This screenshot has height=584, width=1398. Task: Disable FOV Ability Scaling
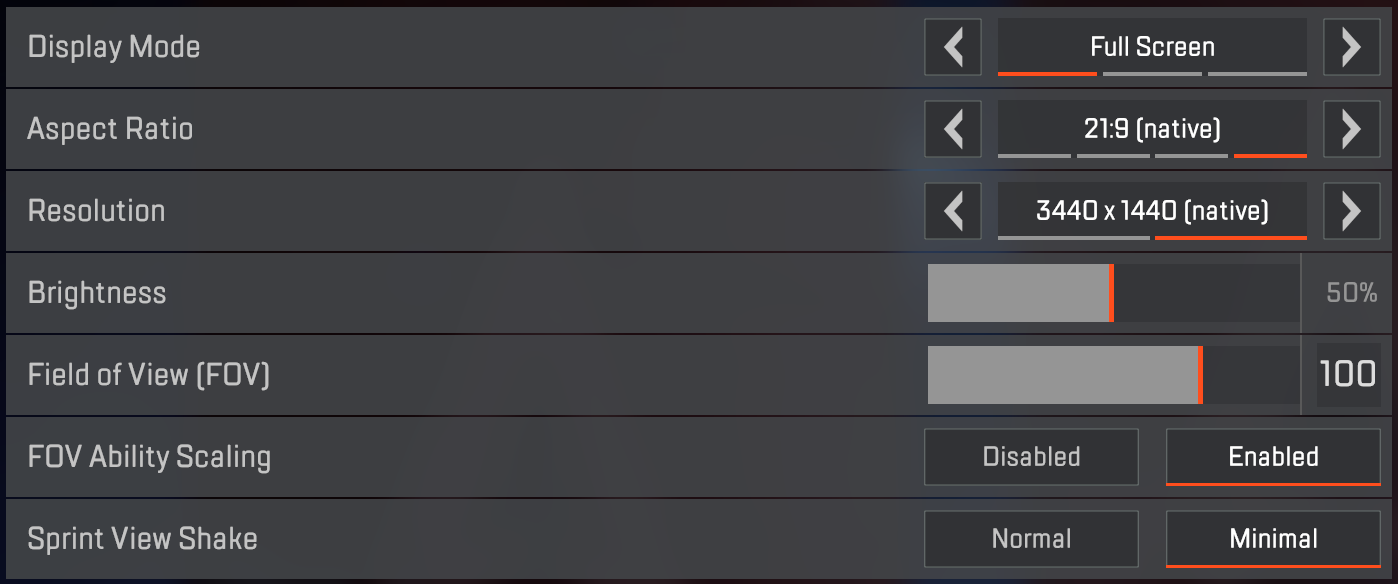(x=1031, y=457)
